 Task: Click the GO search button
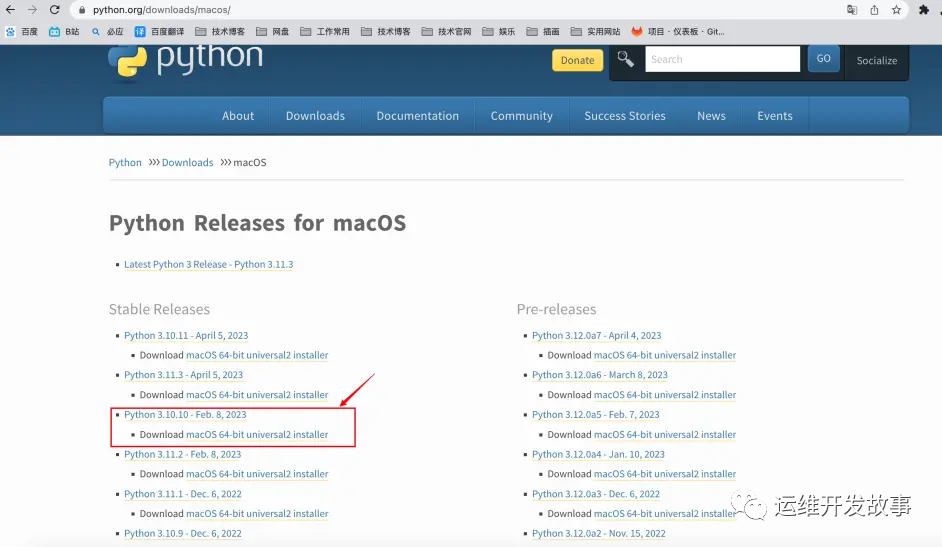point(823,58)
